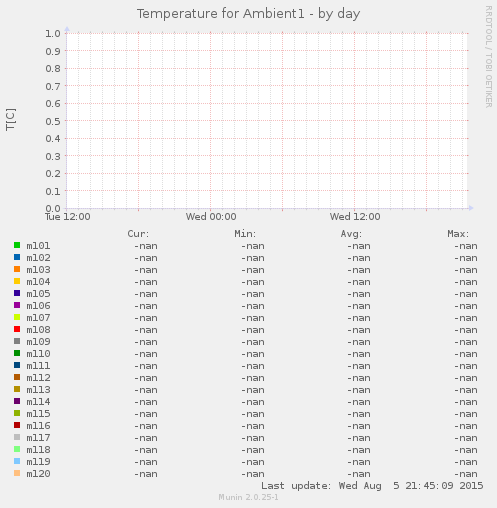Click the m106 purple legend swatch
497x508 pixels.
pos(17,305)
